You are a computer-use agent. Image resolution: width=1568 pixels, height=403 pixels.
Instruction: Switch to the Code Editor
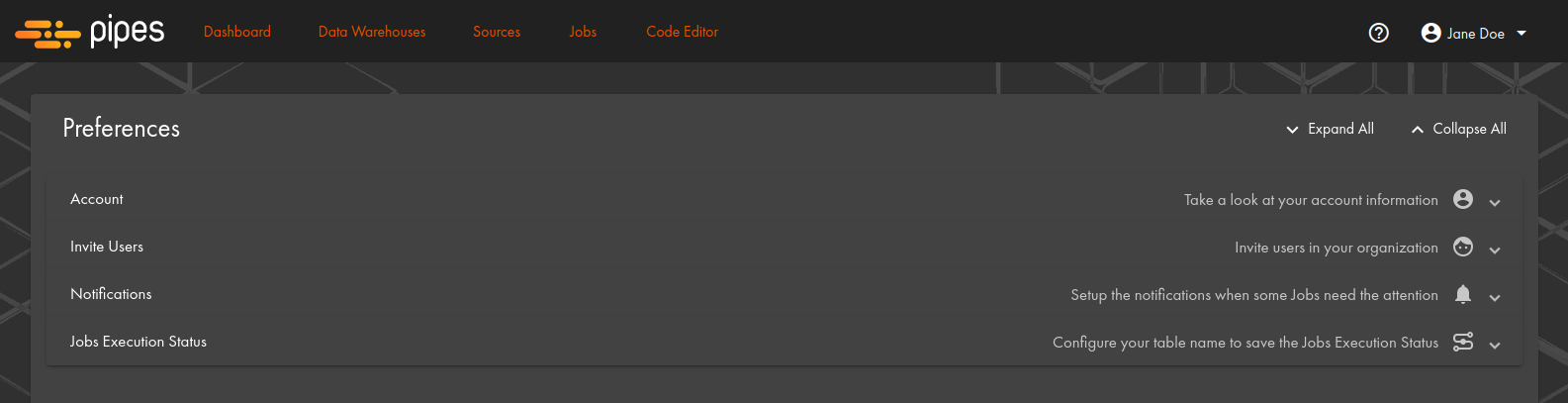click(x=683, y=32)
